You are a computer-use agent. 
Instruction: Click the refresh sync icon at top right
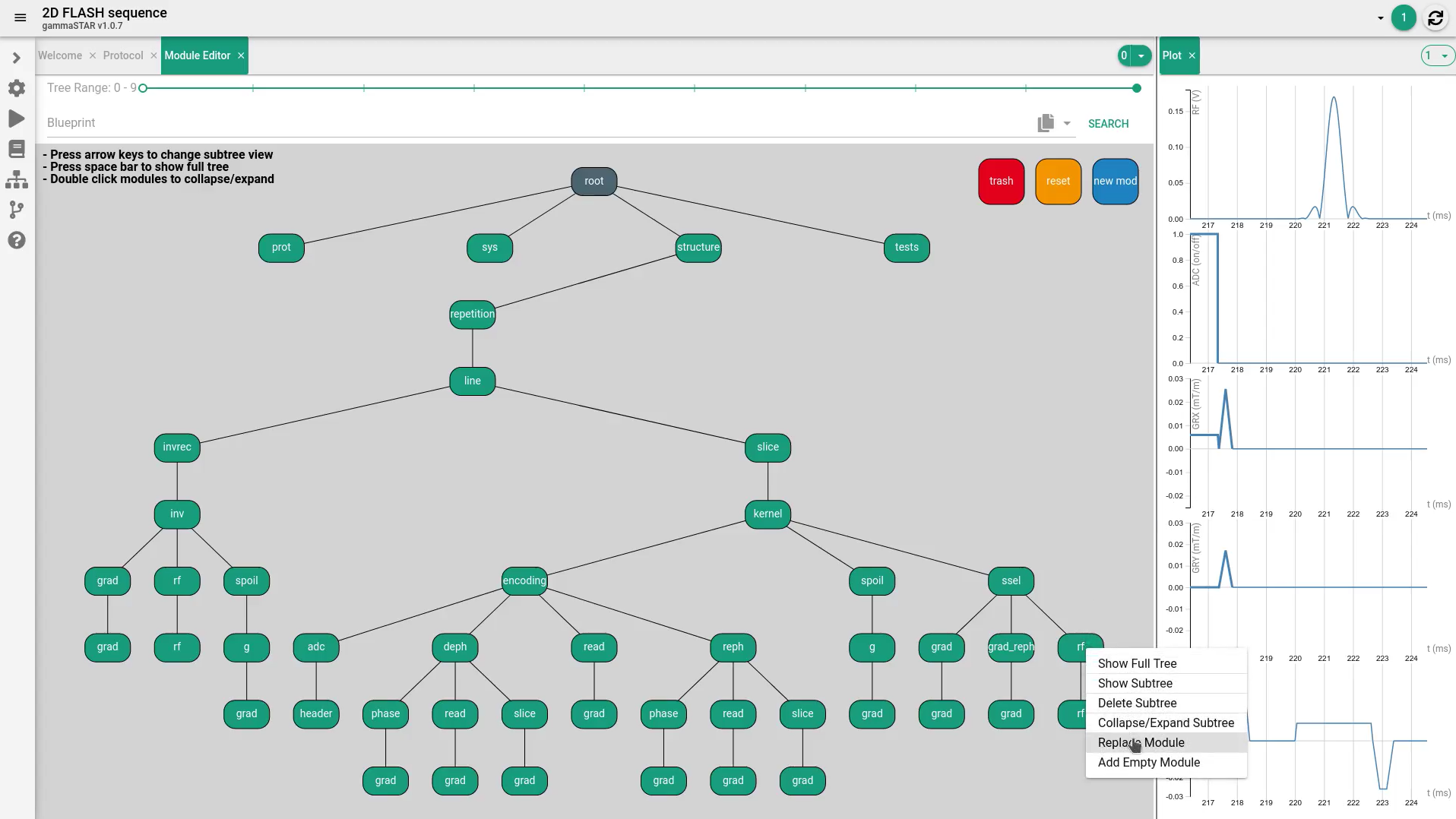click(1435, 18)
